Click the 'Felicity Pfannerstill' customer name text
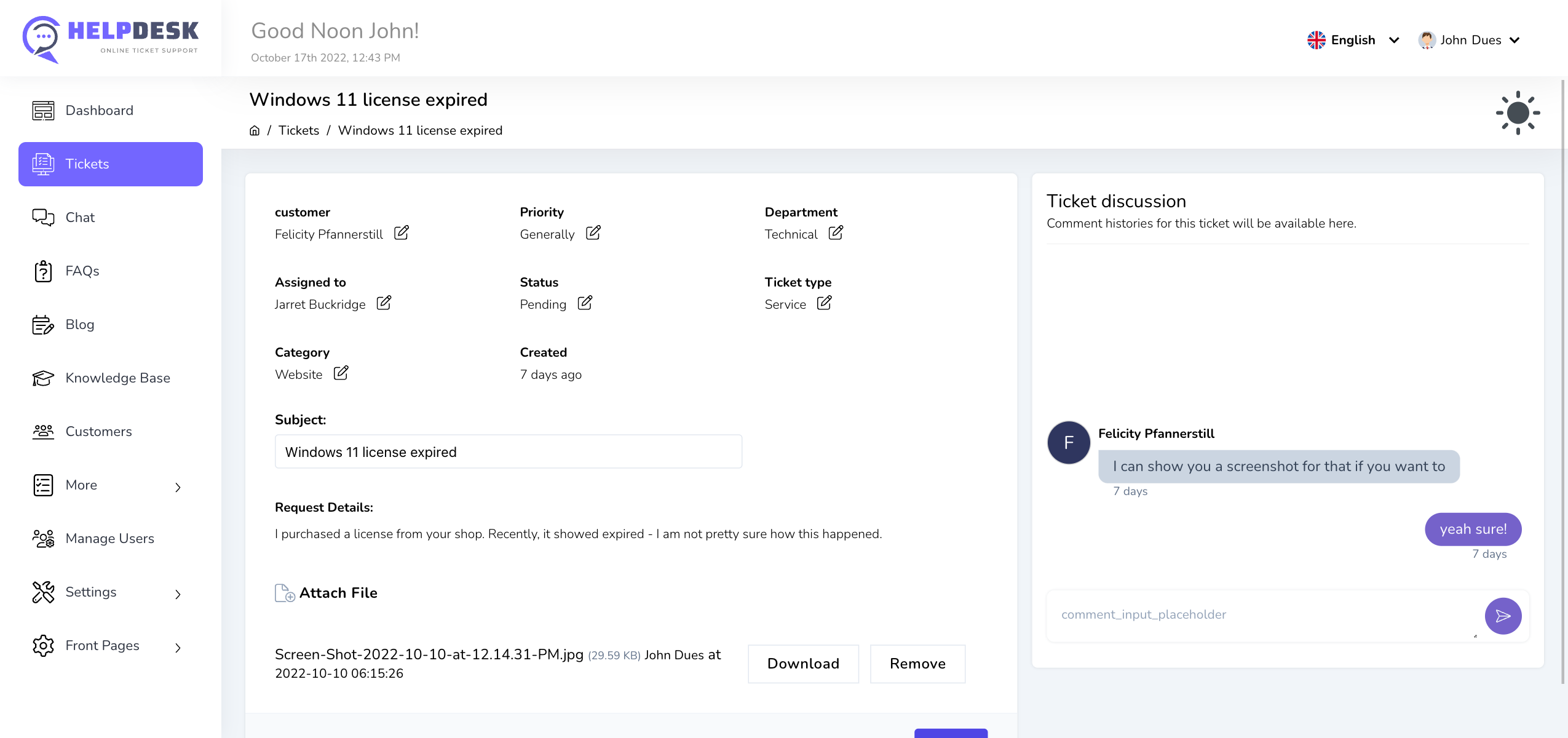This screenshot has width=1568, height=738. point(329,234)
